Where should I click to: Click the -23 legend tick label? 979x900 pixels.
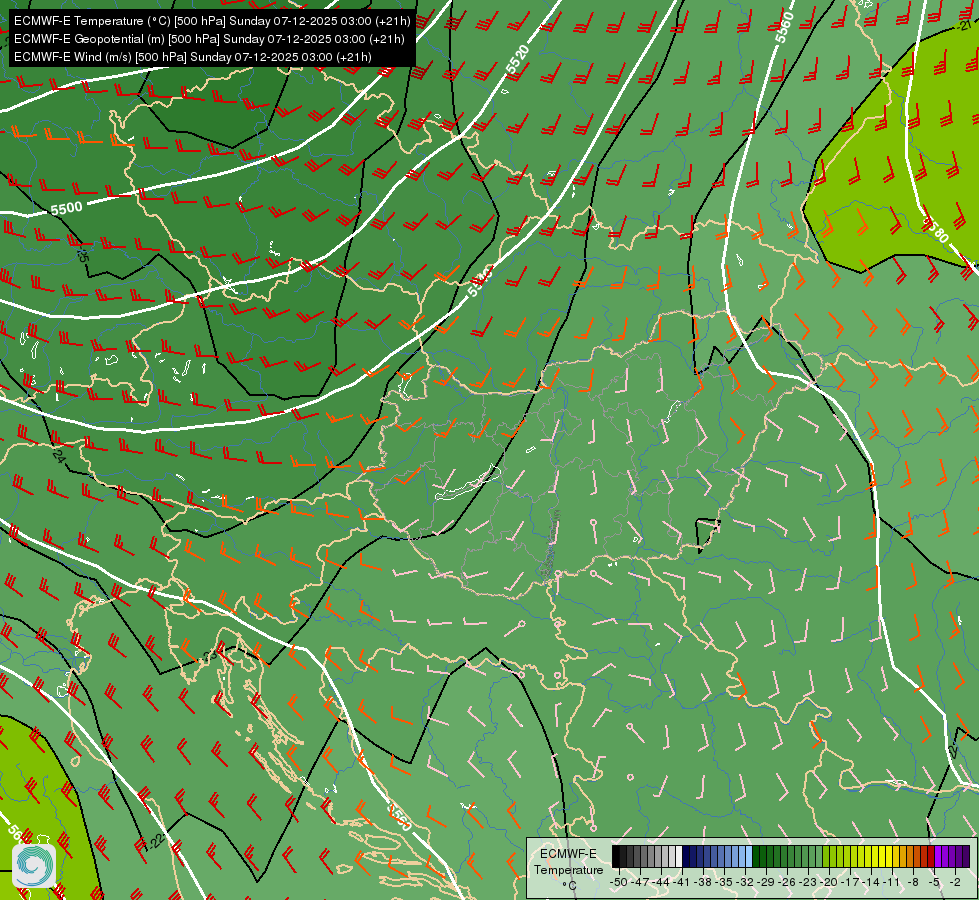(808, 883)
